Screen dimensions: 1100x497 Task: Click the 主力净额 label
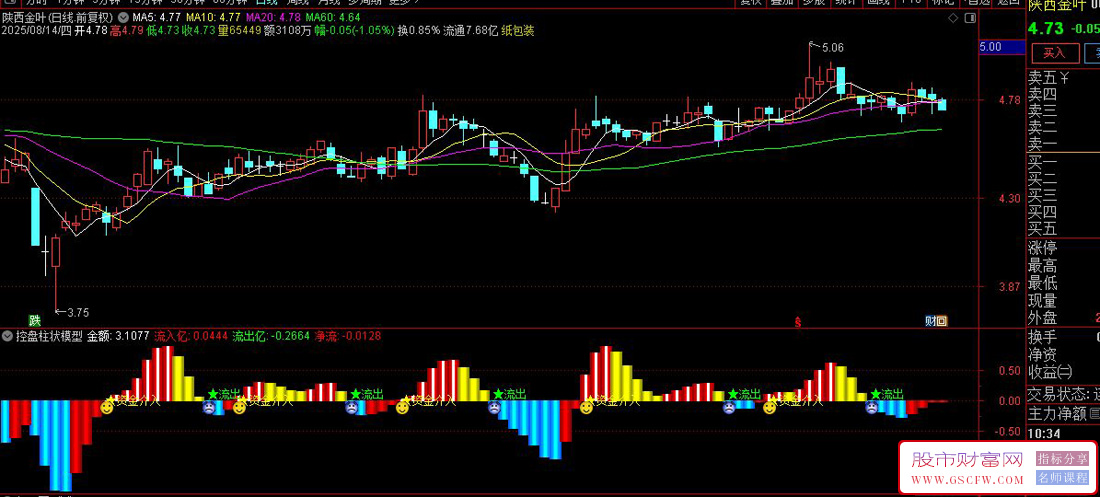[x=1057, y=415]
